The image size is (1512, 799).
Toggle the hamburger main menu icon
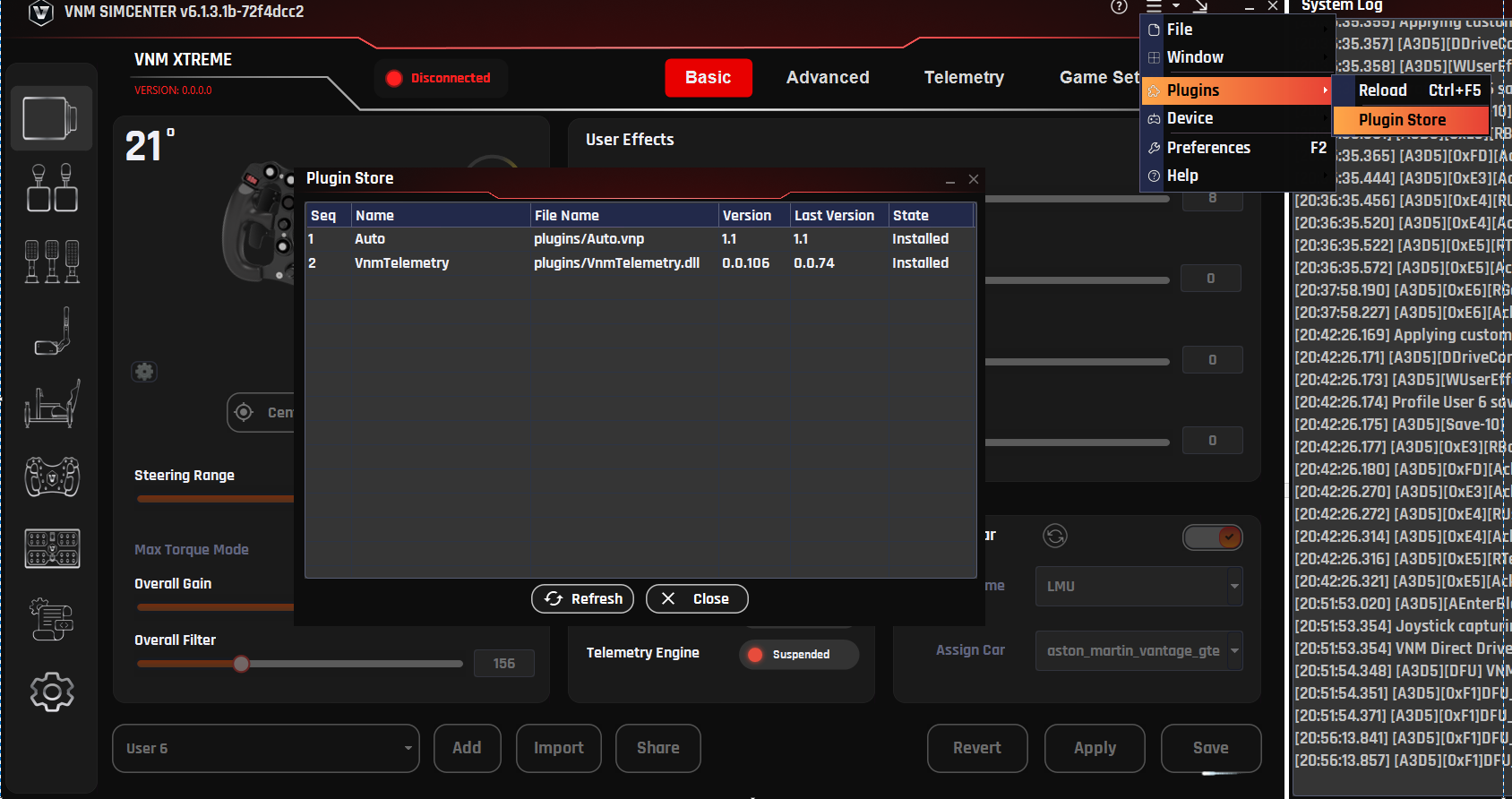pos(1154,7)
